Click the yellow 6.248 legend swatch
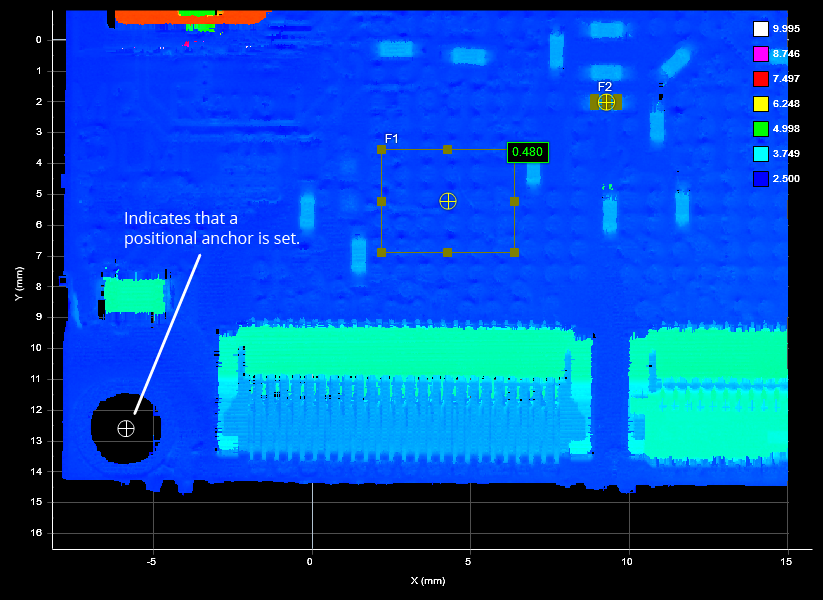 click(761, 104)
